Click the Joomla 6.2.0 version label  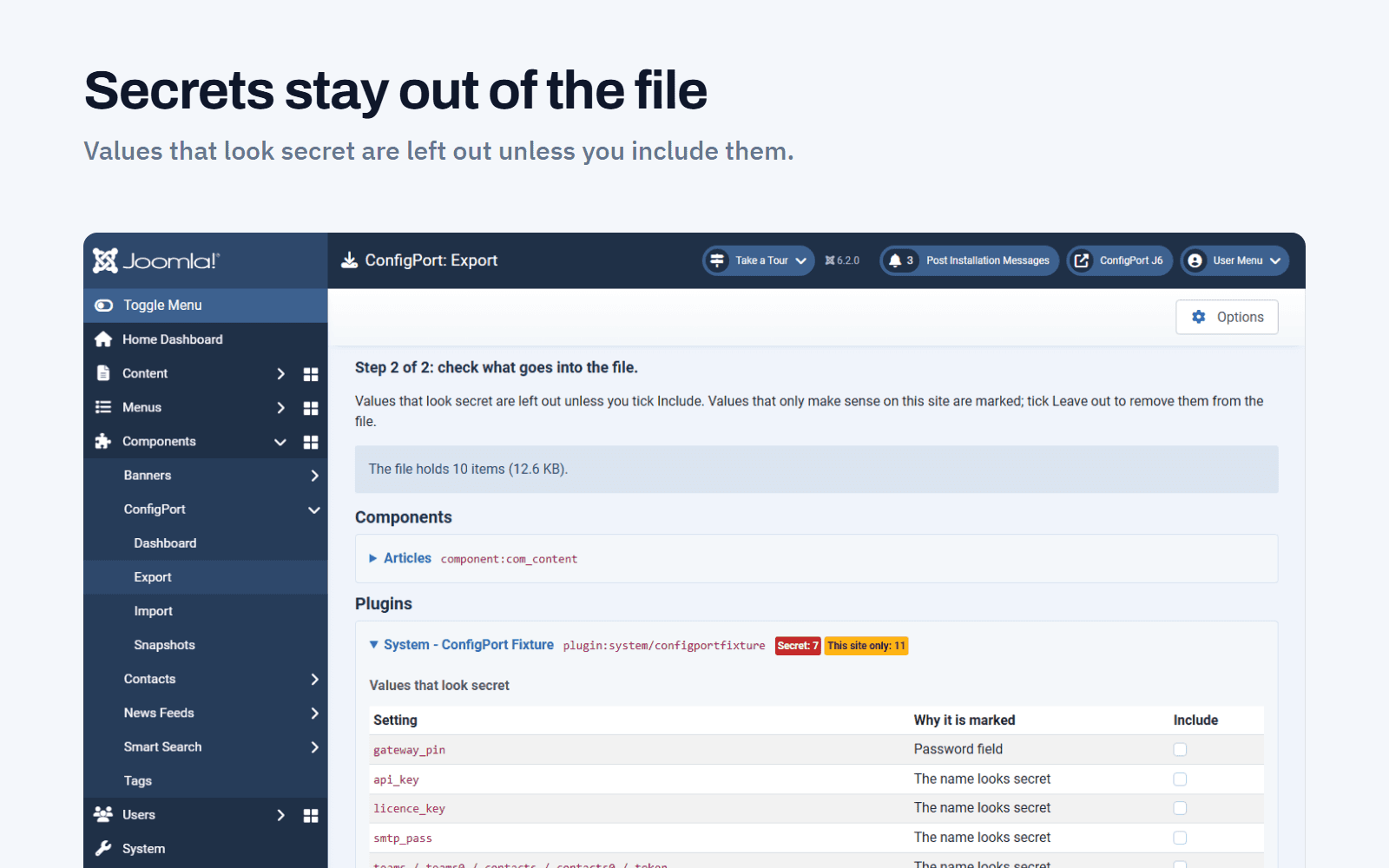[x=841, y=260]
